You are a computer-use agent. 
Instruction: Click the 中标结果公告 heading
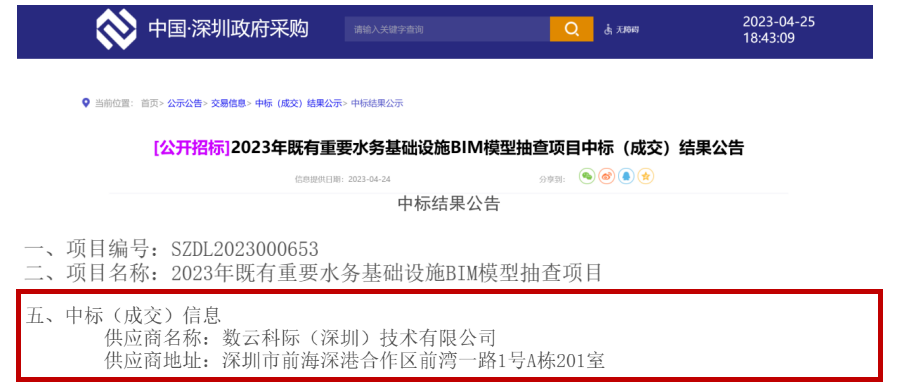(449, 204)
